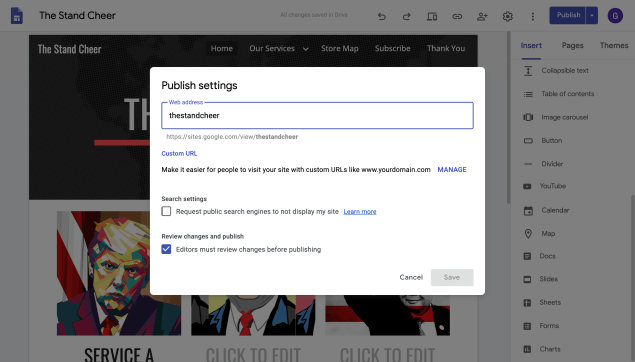Uncheck 'Editors must review changes before publishing'
The height and width of the screenshot is (362, 635).
[166, 249]
